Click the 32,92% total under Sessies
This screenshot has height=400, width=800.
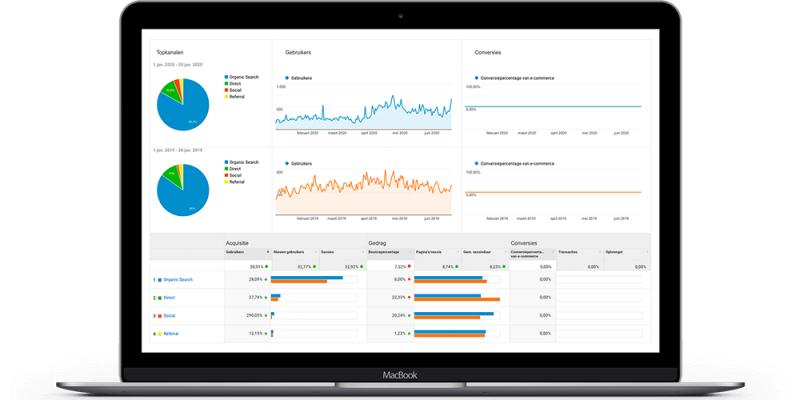pyautogui.click(x=351, y=266)
